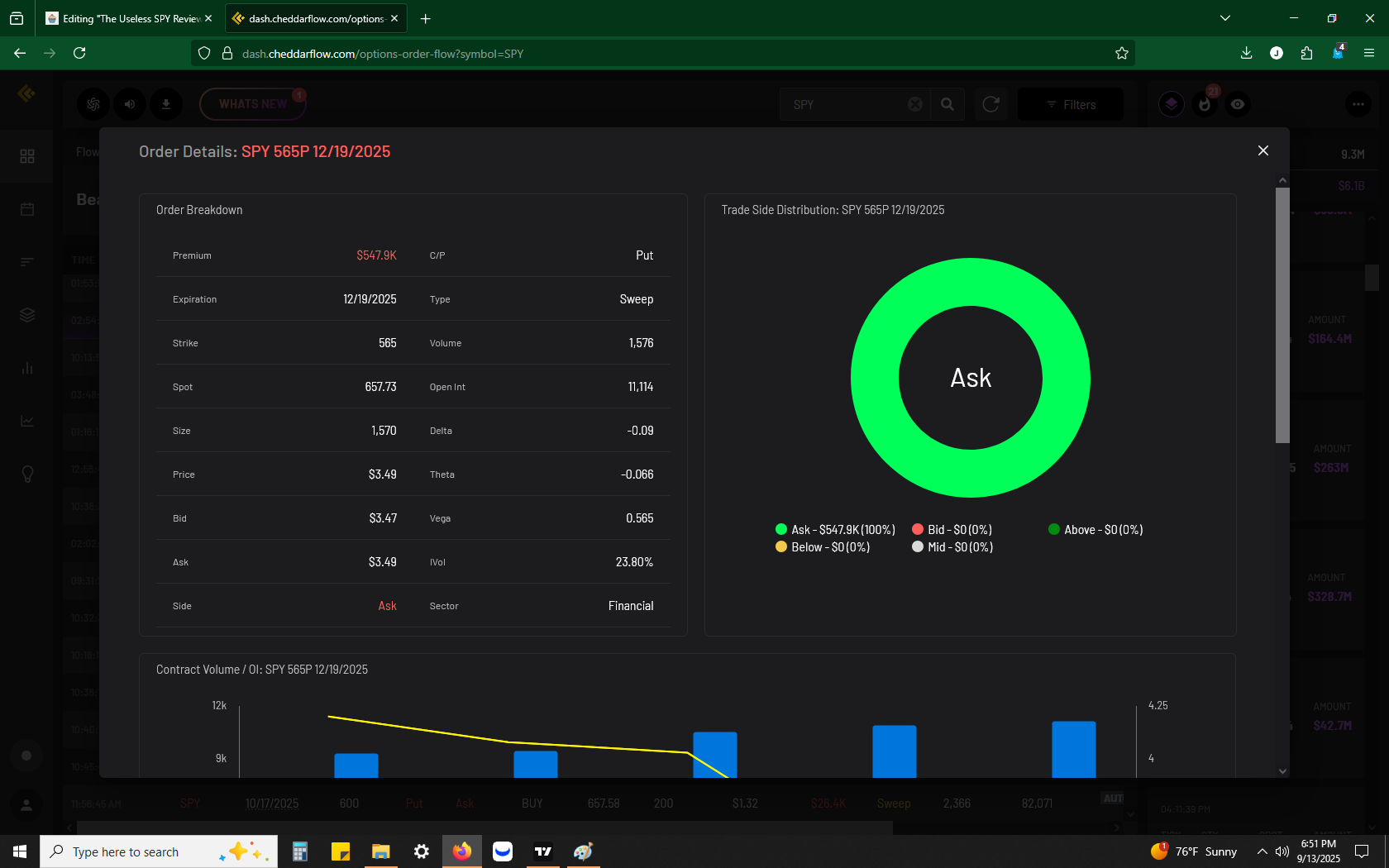Open the user profile sidebar icon
The width and height of the screenshot is (1389, 868).
pyautogui.click(x=26, y=804)
